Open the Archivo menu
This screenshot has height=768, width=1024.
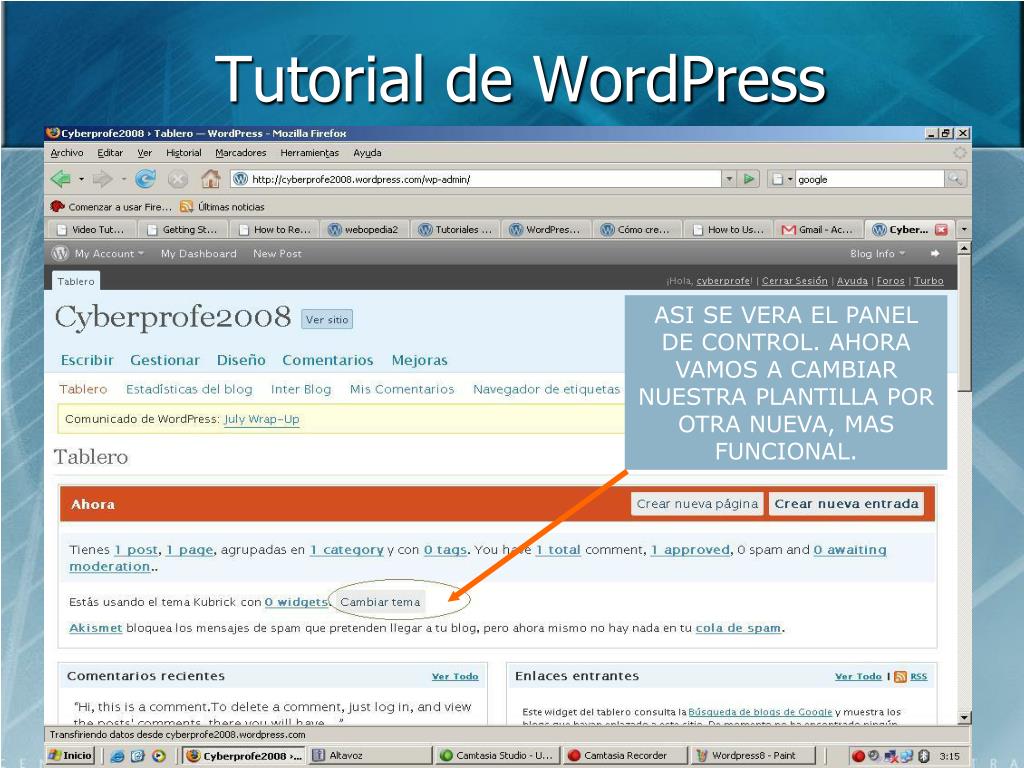pyautogui.click(x=67, y=153)
